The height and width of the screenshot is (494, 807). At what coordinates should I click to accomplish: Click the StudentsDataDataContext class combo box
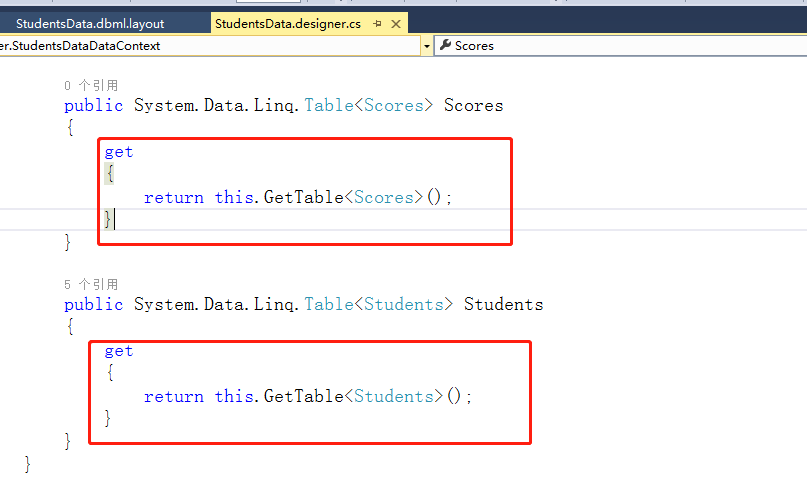click(x=210, y=46)
